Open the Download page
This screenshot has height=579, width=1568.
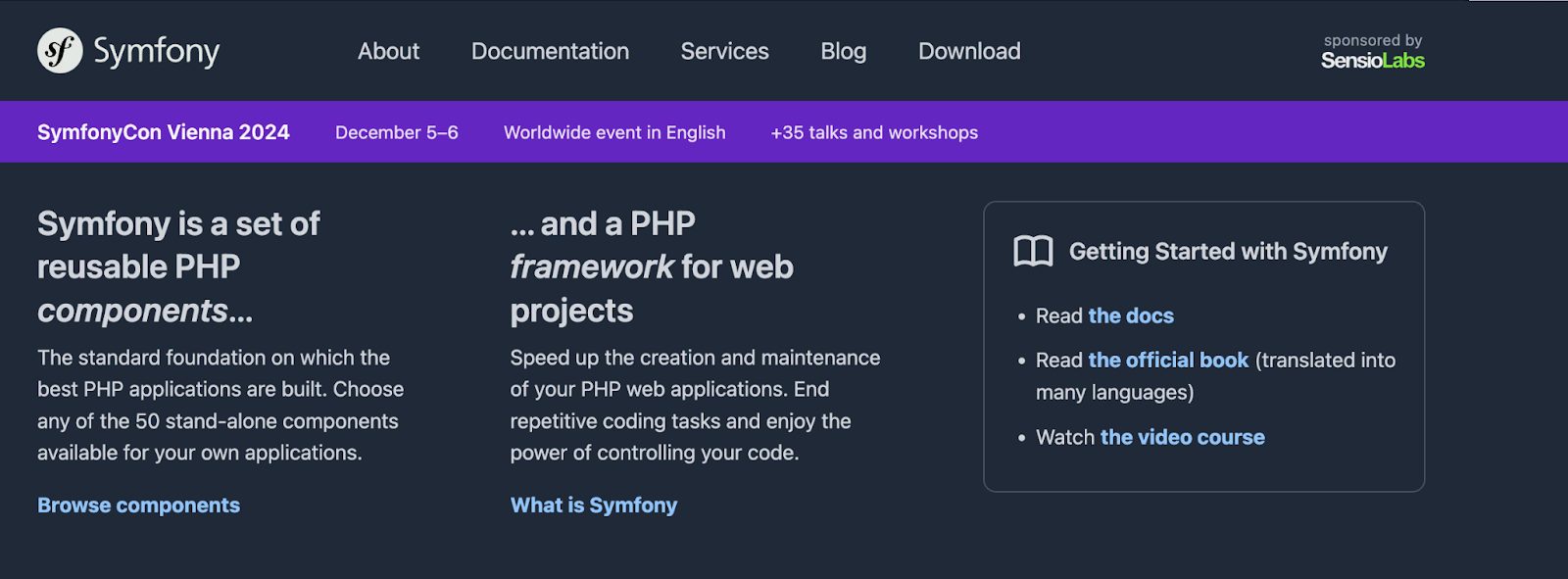pyautogui.click(x=969, y=51)
